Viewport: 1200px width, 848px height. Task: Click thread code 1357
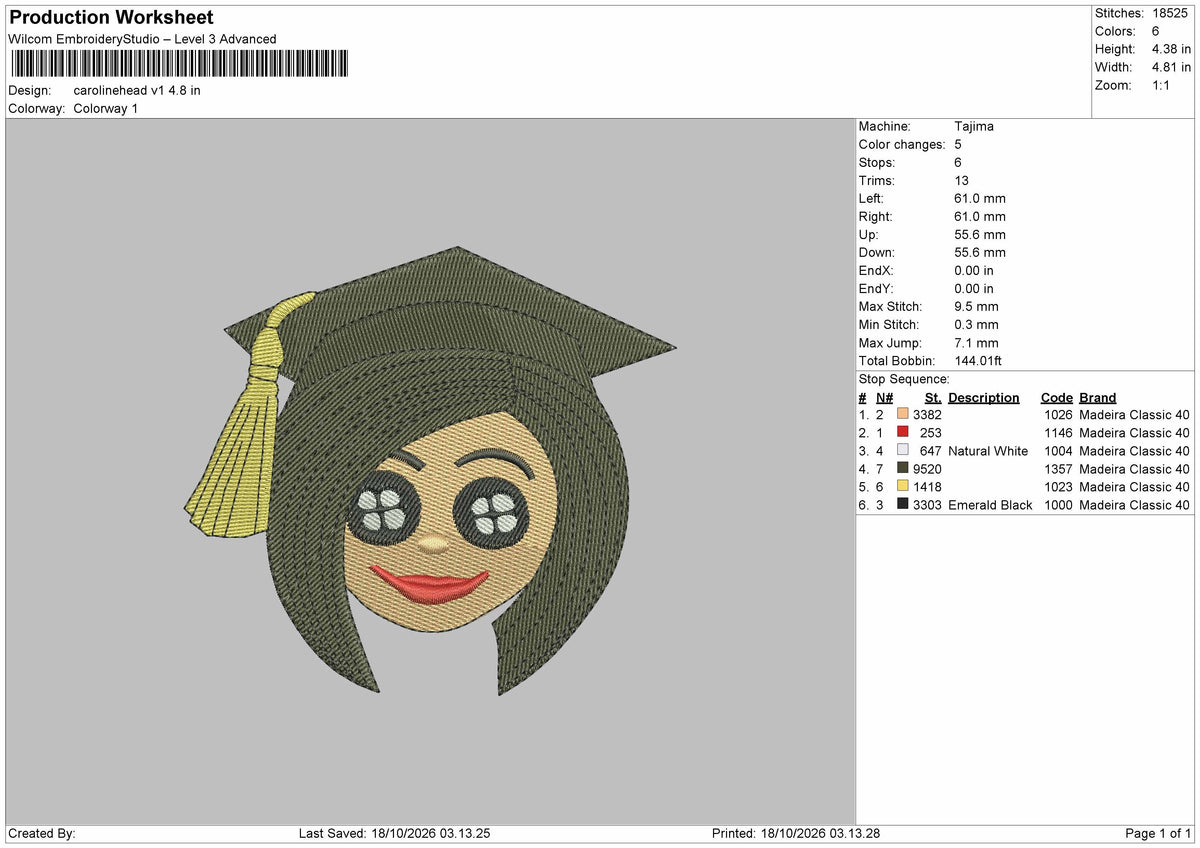pos(1058,469)
